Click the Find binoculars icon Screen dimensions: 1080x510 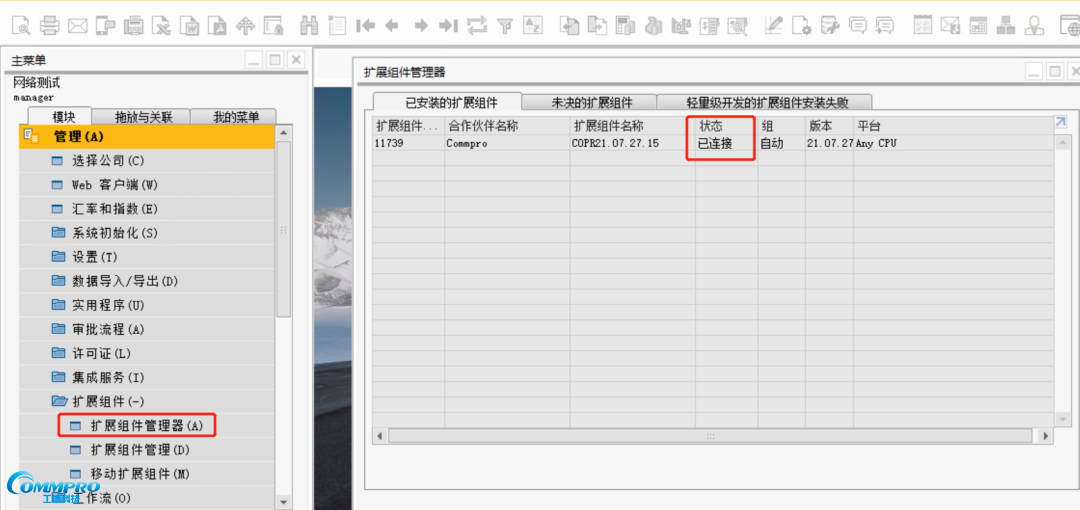[309, 25]
